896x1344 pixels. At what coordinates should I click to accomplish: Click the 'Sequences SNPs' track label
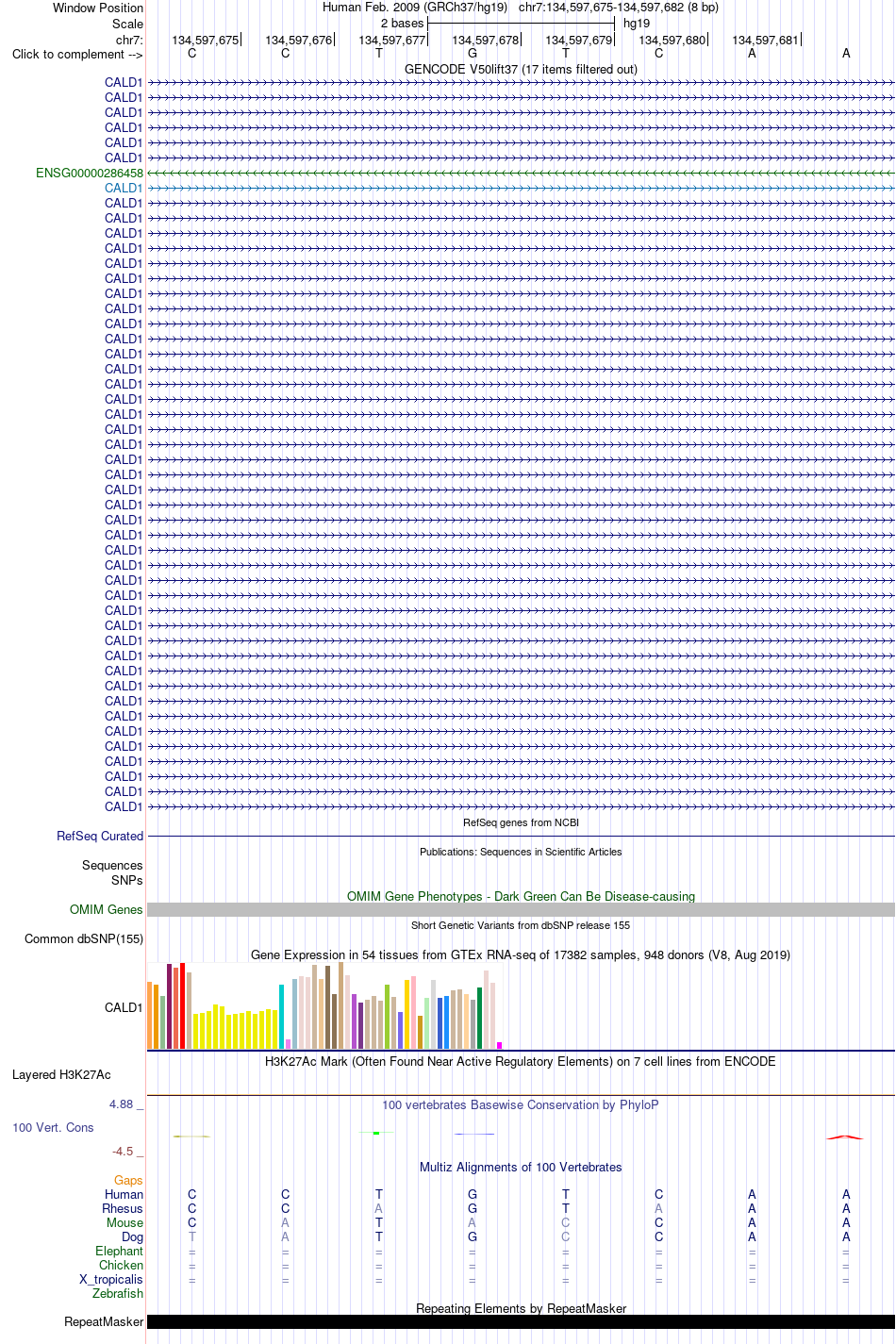[x=112, y=872]
